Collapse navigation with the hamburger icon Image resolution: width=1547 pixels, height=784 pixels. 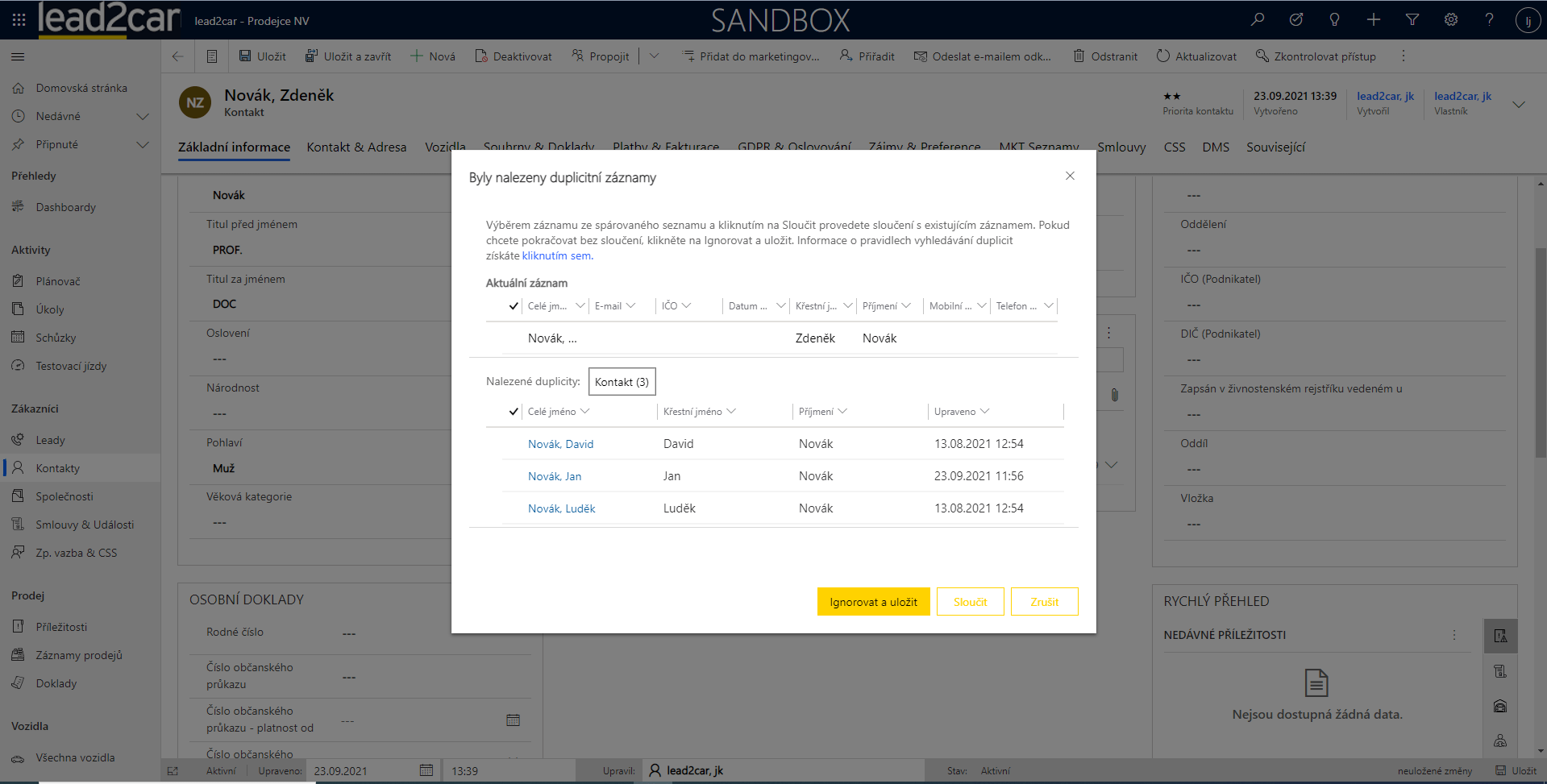(x=18, y=56)
